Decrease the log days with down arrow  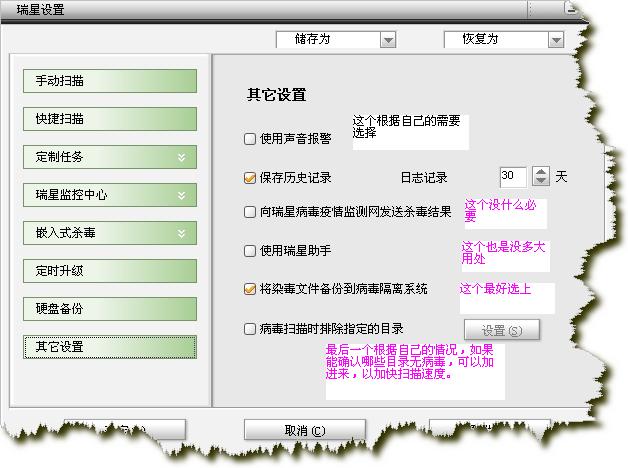[x=541, y=181]
